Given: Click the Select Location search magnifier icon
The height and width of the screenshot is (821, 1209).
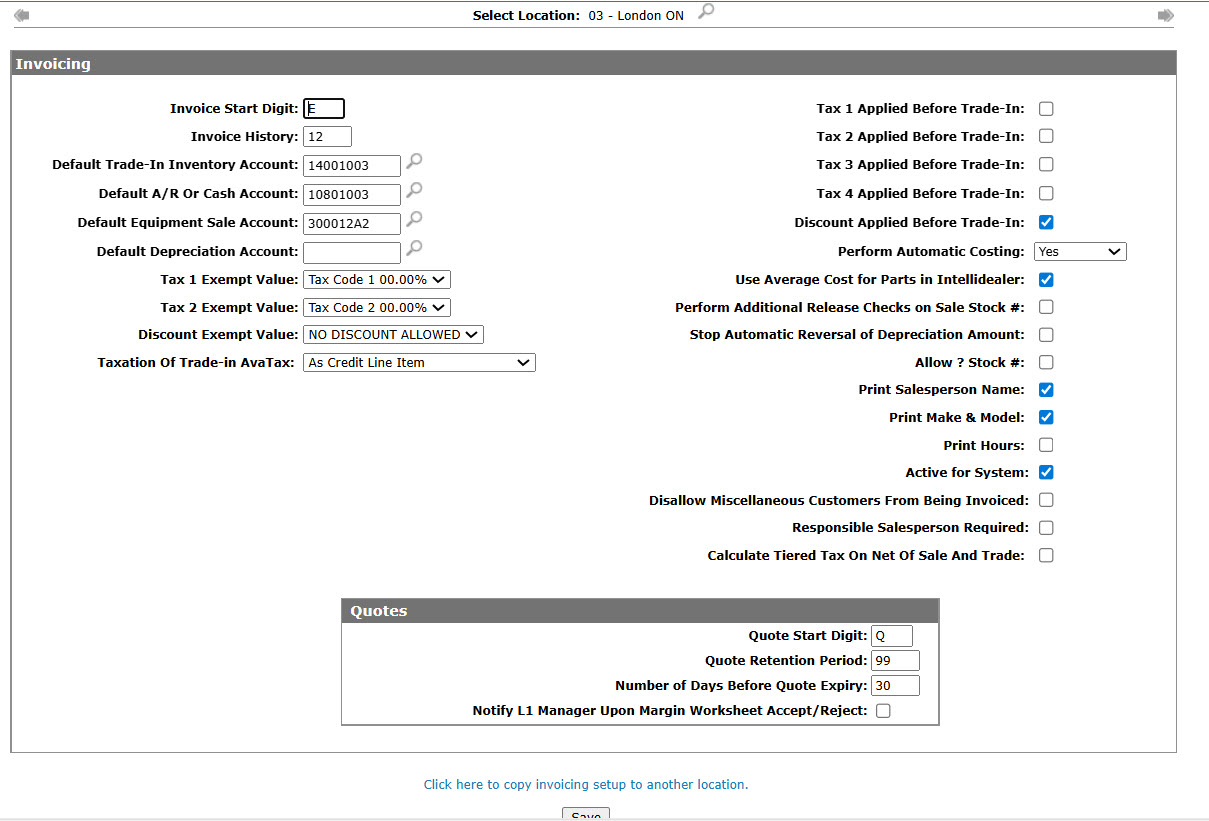Looking at the screenshot, I should click(x=706, y=12).
